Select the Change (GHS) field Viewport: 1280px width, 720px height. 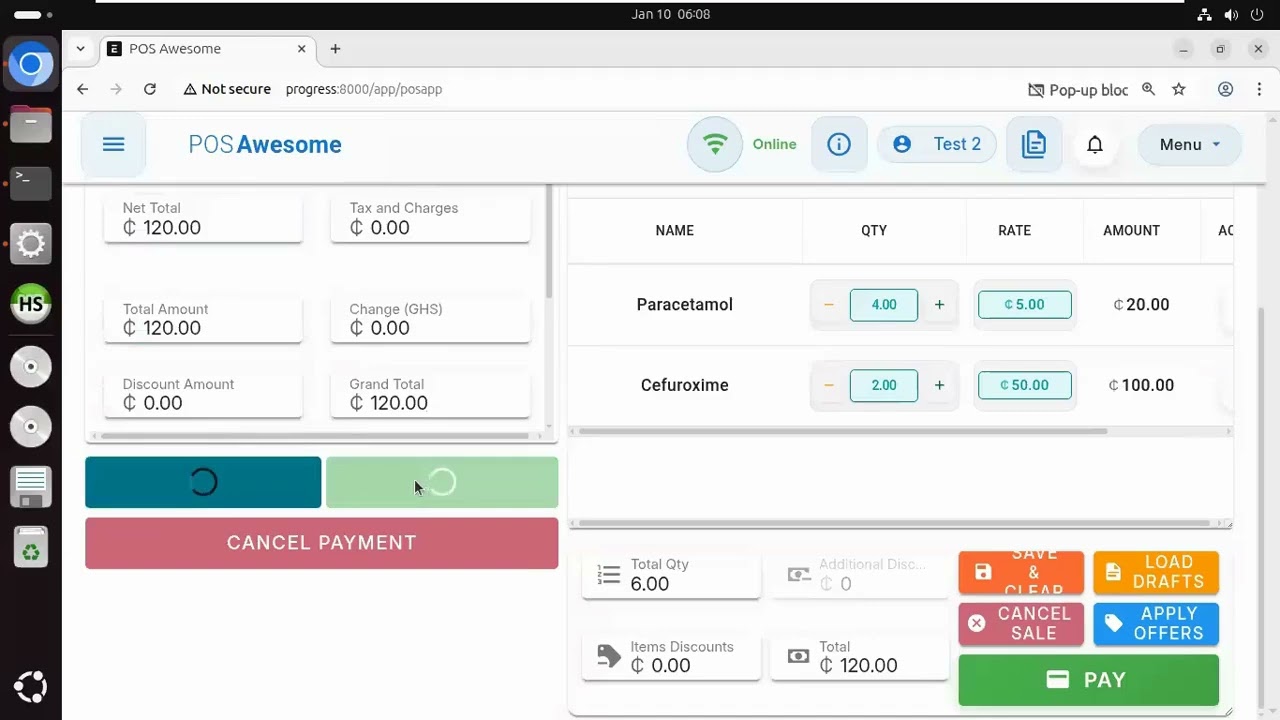[x=430, y=320]
